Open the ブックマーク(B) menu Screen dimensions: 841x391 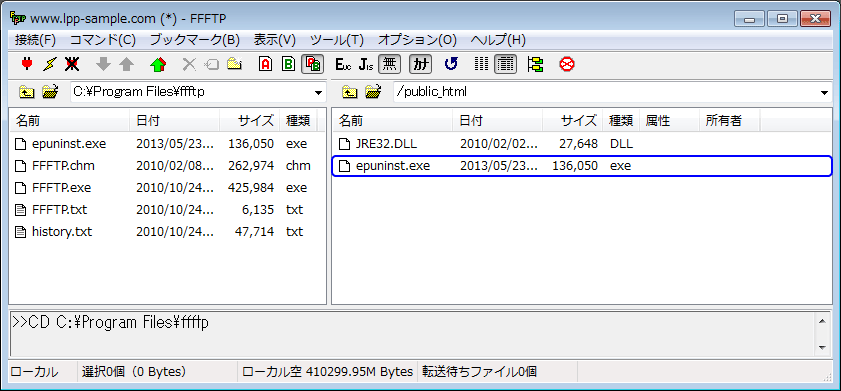coord(195,40)
